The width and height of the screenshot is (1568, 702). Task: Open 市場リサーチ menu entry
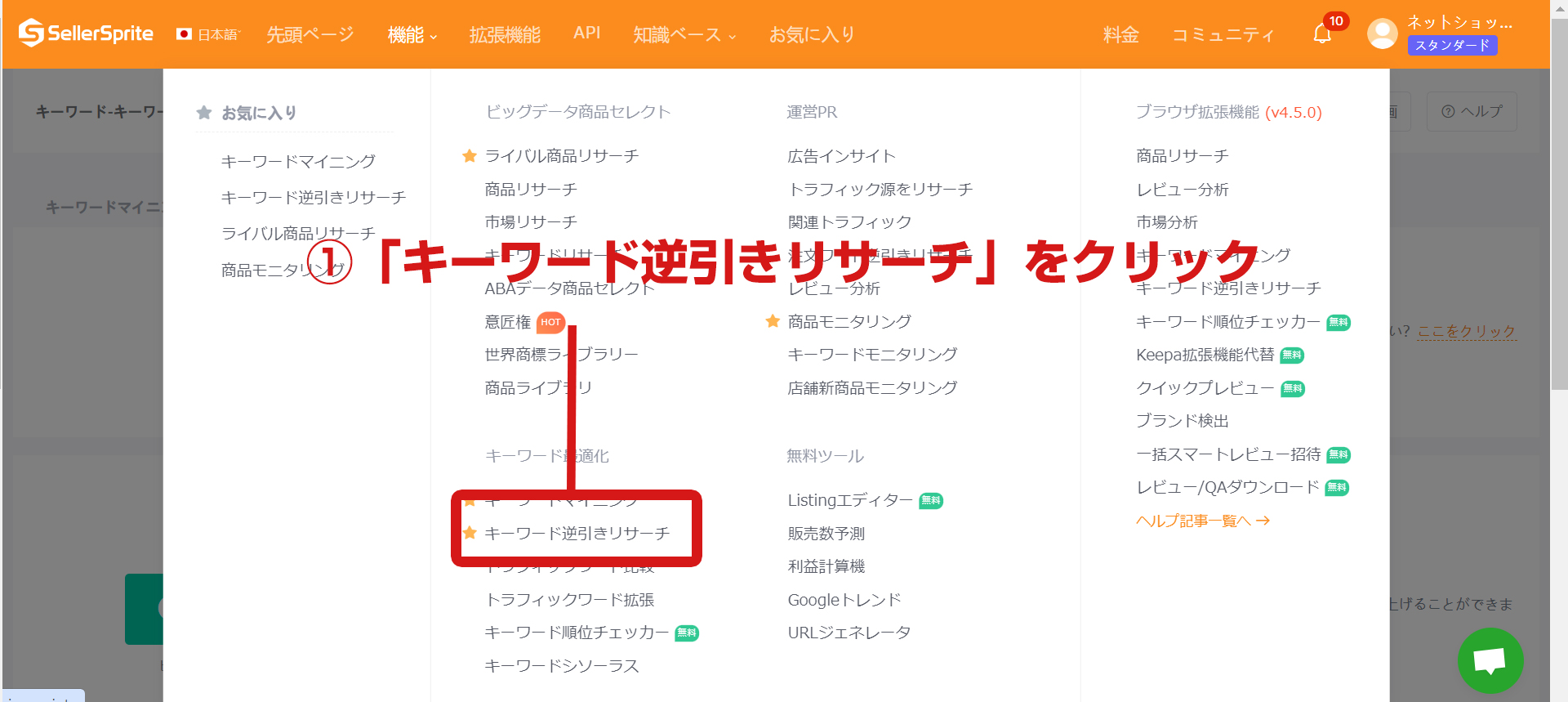[531, 221]
